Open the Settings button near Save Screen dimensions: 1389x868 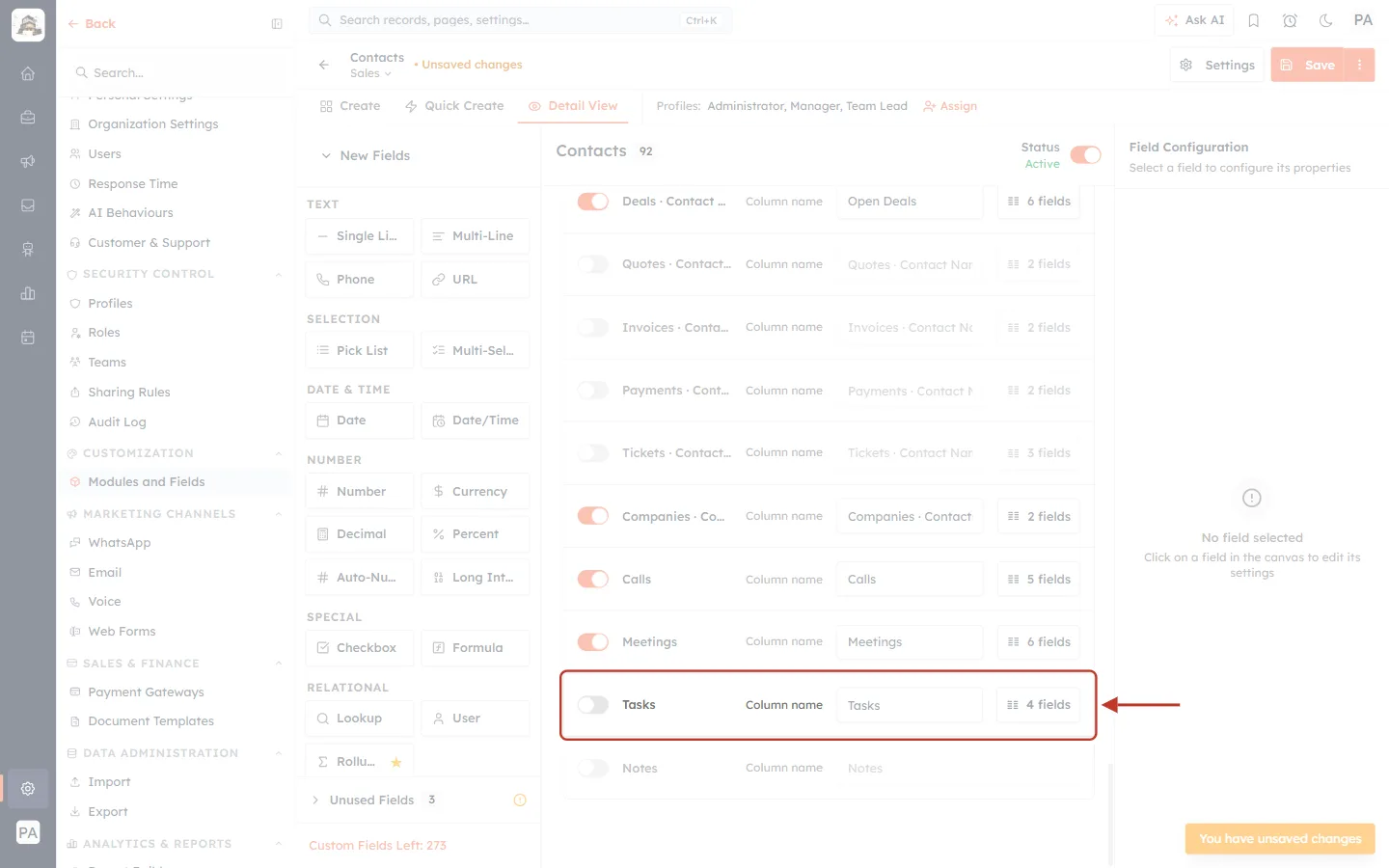tap(1217, 65)
